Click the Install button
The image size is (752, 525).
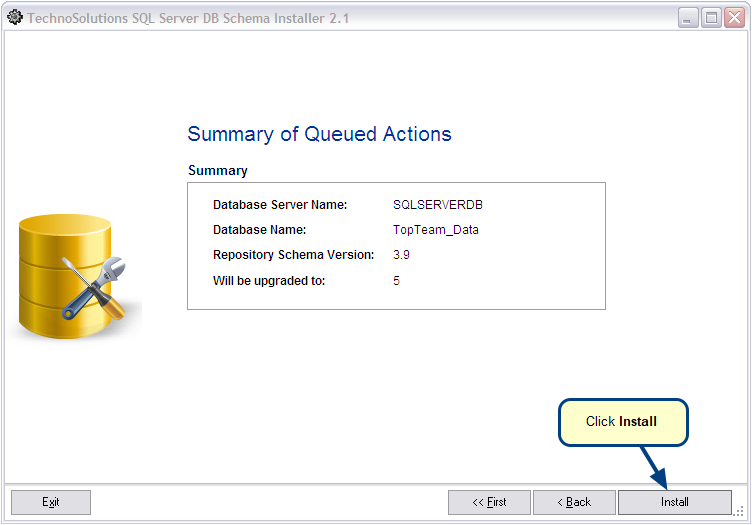tap(674, 502)
